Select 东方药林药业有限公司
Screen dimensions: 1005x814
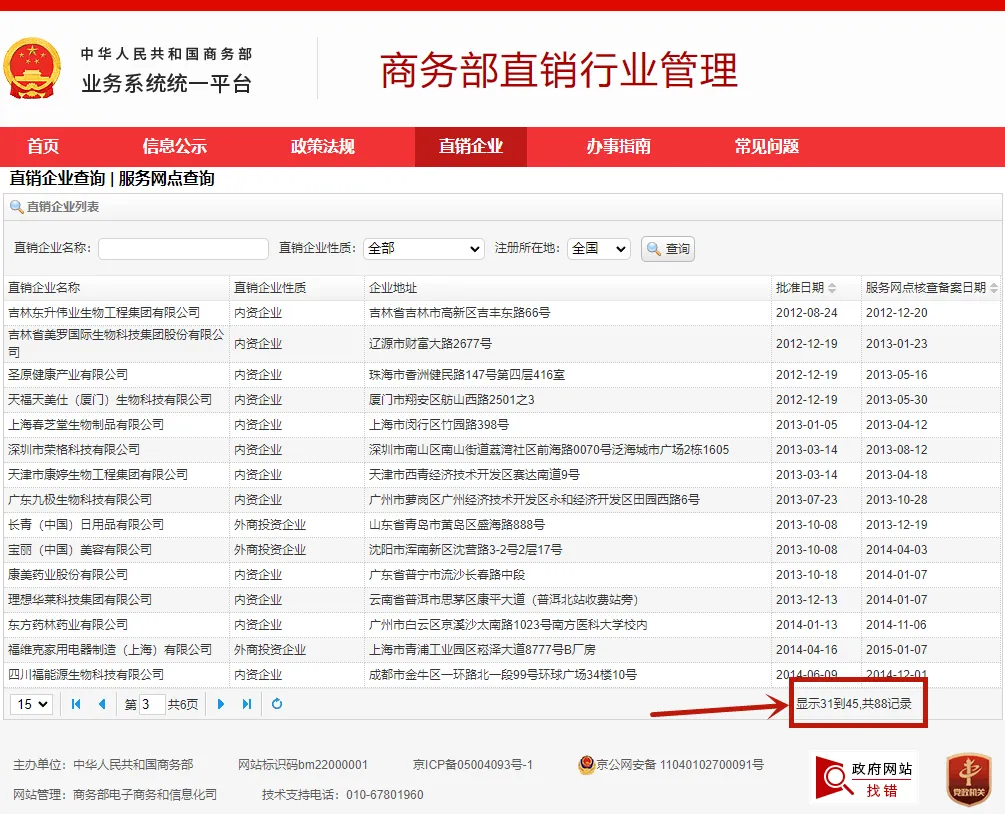68,625
